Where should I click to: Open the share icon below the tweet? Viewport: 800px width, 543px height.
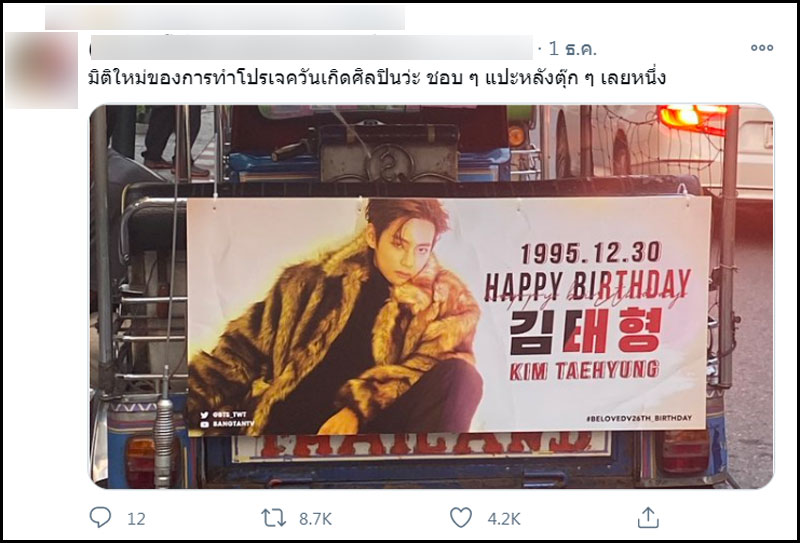click(648, 517)
